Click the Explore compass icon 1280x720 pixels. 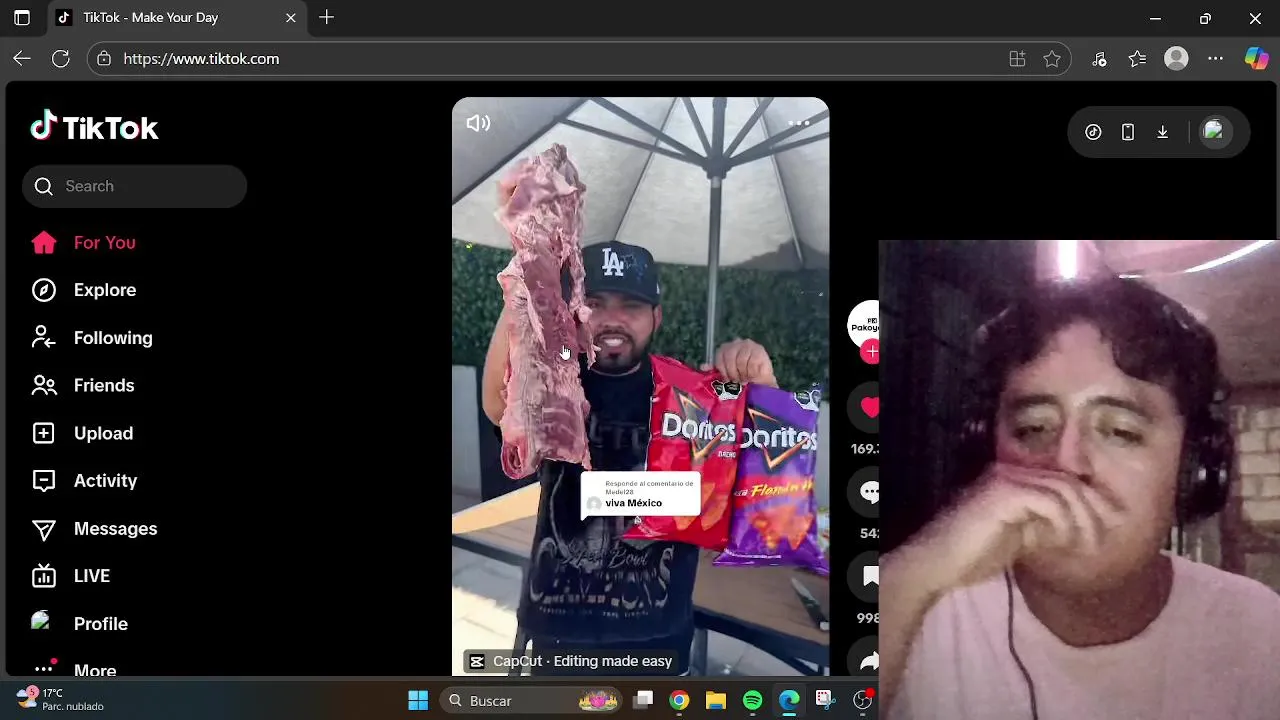coord(43,290)
